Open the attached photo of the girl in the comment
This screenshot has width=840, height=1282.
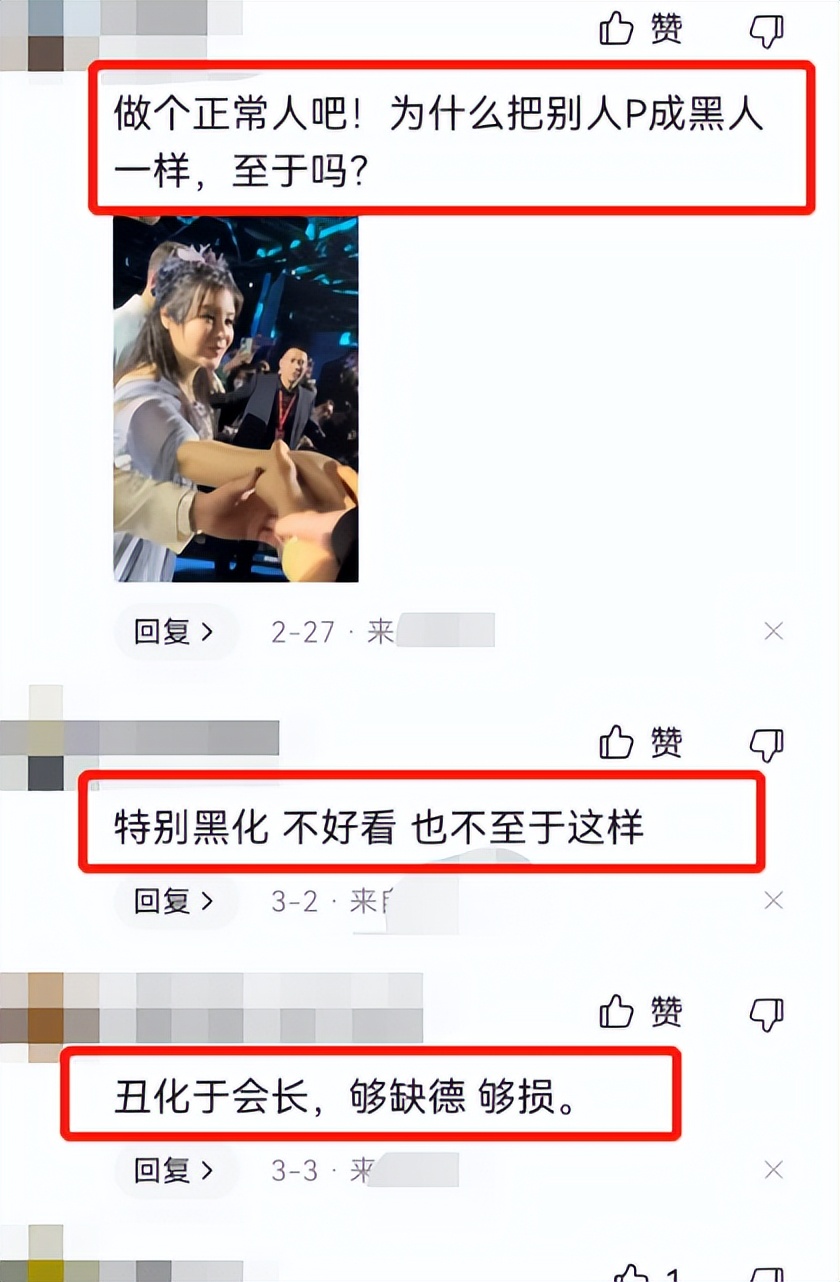[236, 398]
